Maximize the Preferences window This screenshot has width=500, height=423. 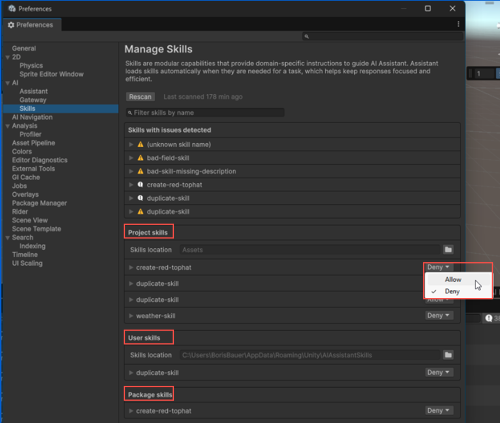coord(428,8)
